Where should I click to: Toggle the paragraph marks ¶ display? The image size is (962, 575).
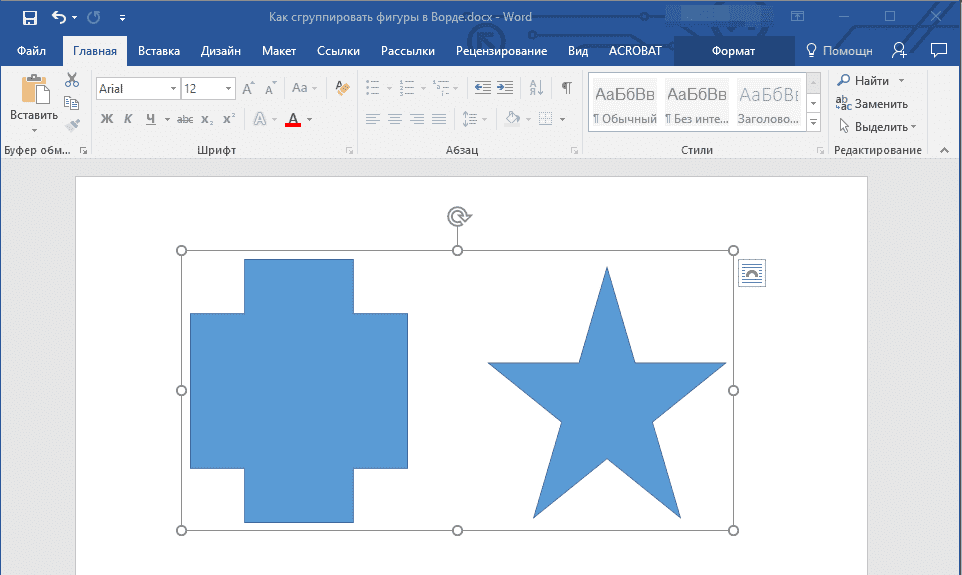(x=566, y=88)
